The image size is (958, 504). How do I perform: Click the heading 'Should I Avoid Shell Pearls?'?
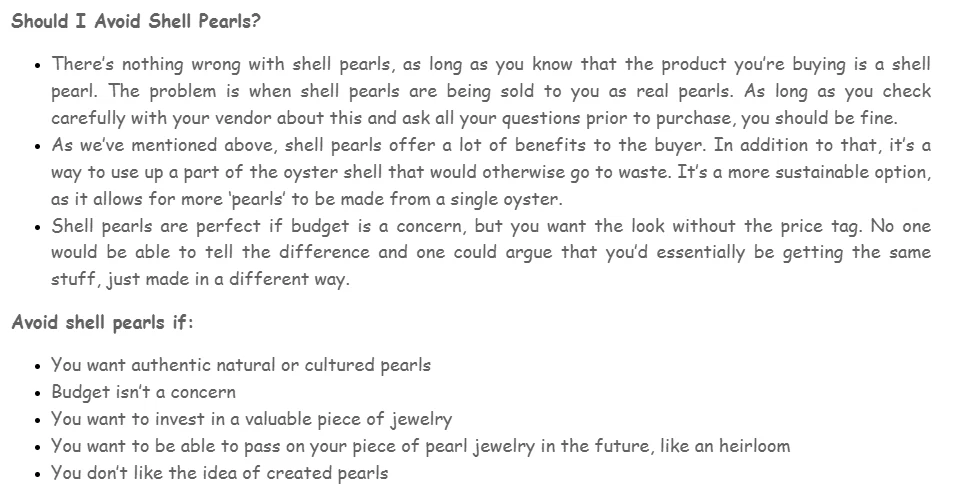[x=137, y=20]
